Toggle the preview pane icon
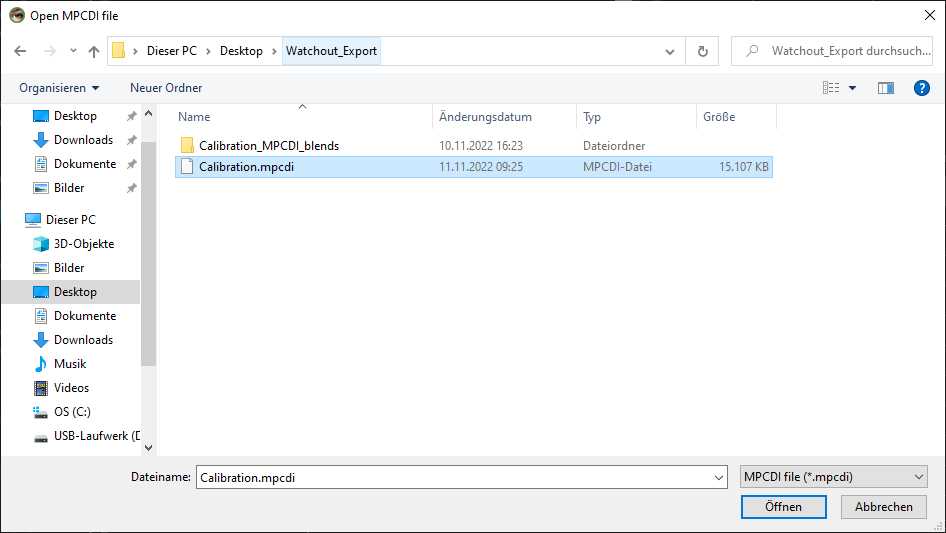The image size is (946, 533). click(885, 88)
